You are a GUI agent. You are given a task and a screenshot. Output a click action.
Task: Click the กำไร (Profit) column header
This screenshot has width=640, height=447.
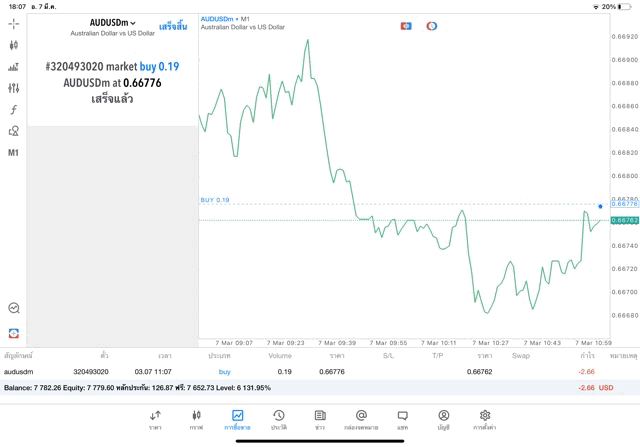point(587,355)
